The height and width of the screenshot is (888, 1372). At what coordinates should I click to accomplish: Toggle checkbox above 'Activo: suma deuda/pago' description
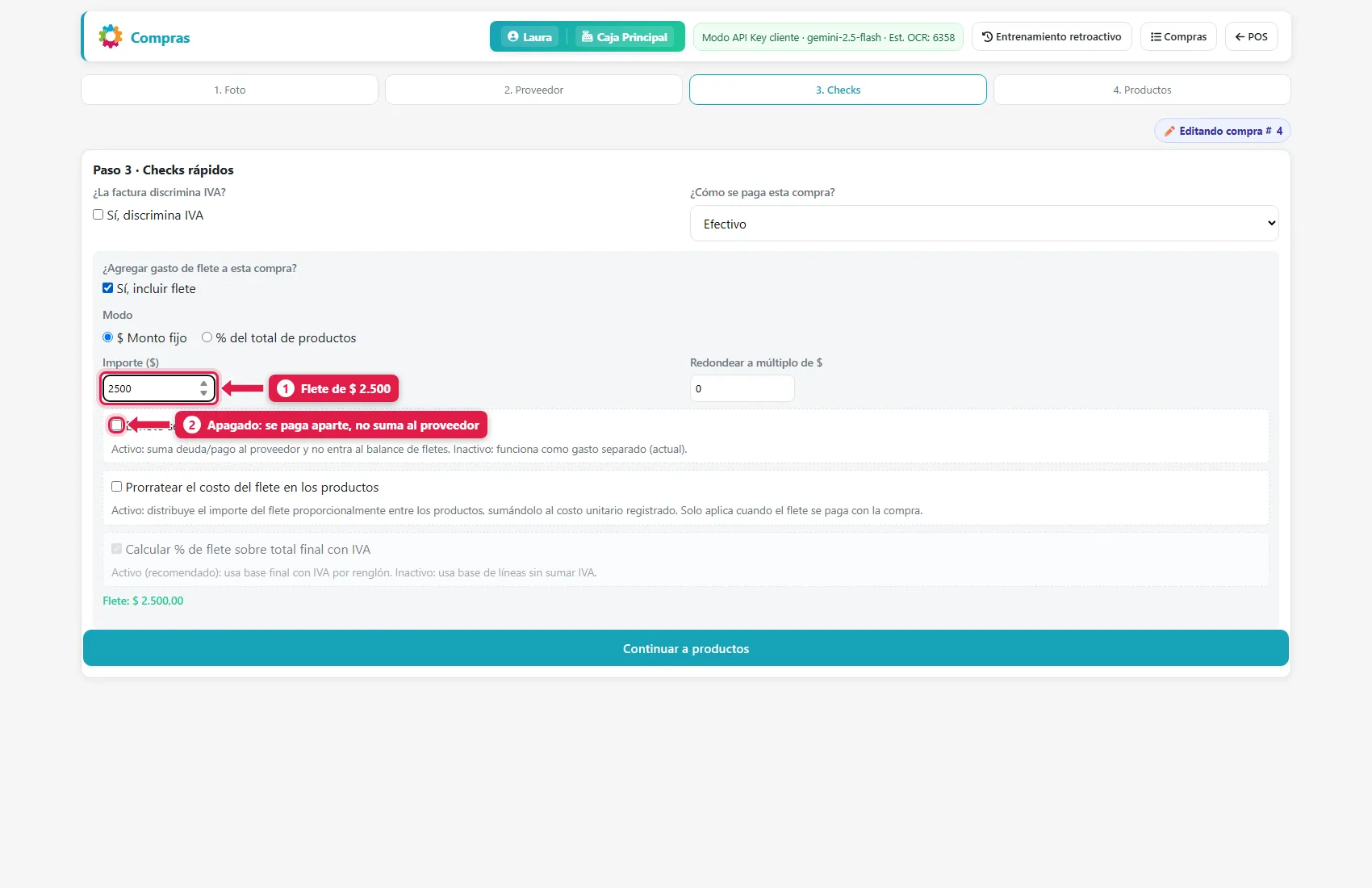117,425
